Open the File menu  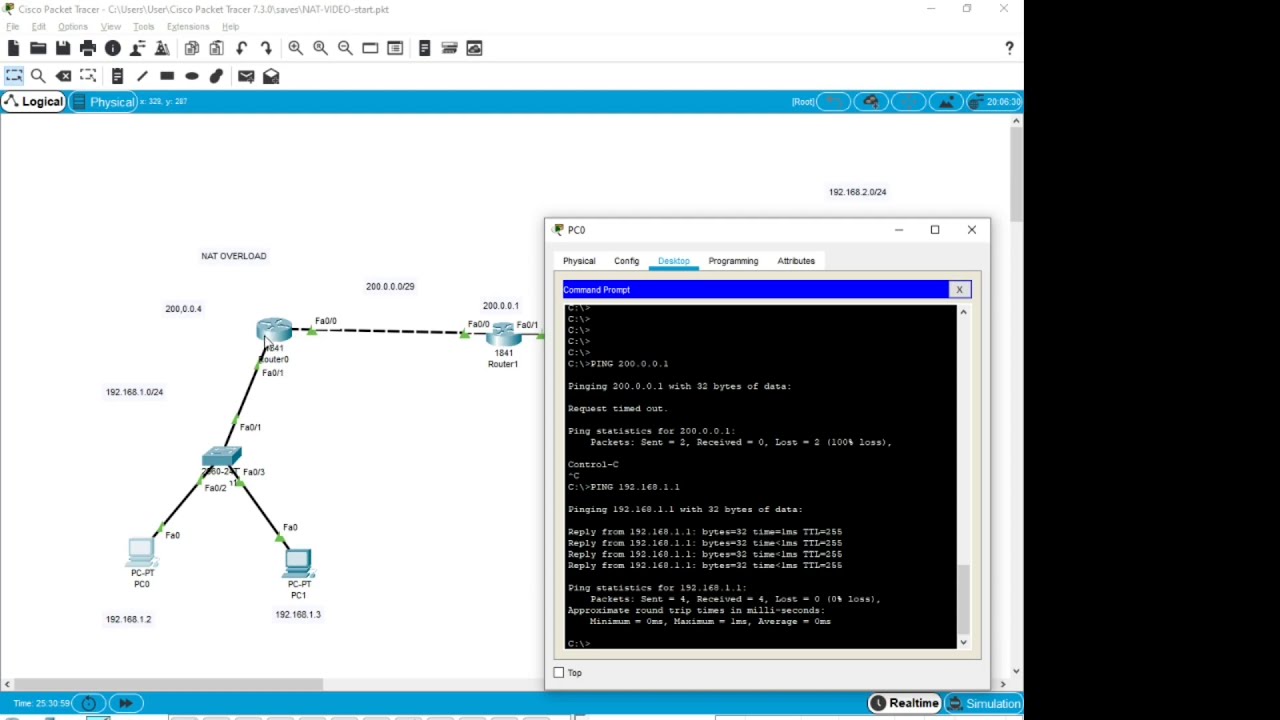[13, 27]
